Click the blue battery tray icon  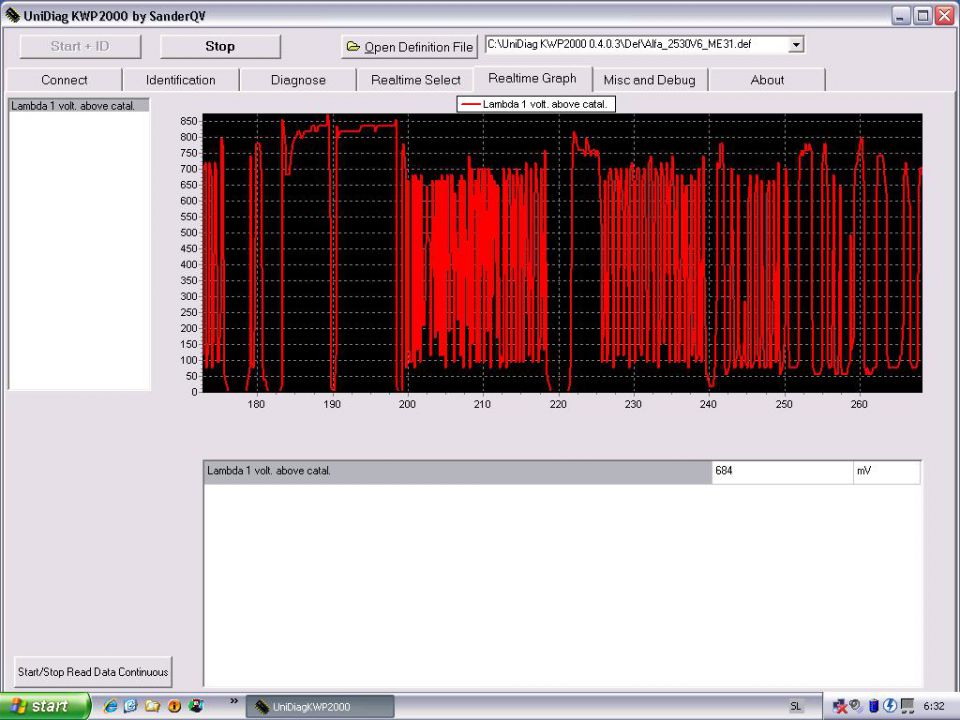pos(874,707)
